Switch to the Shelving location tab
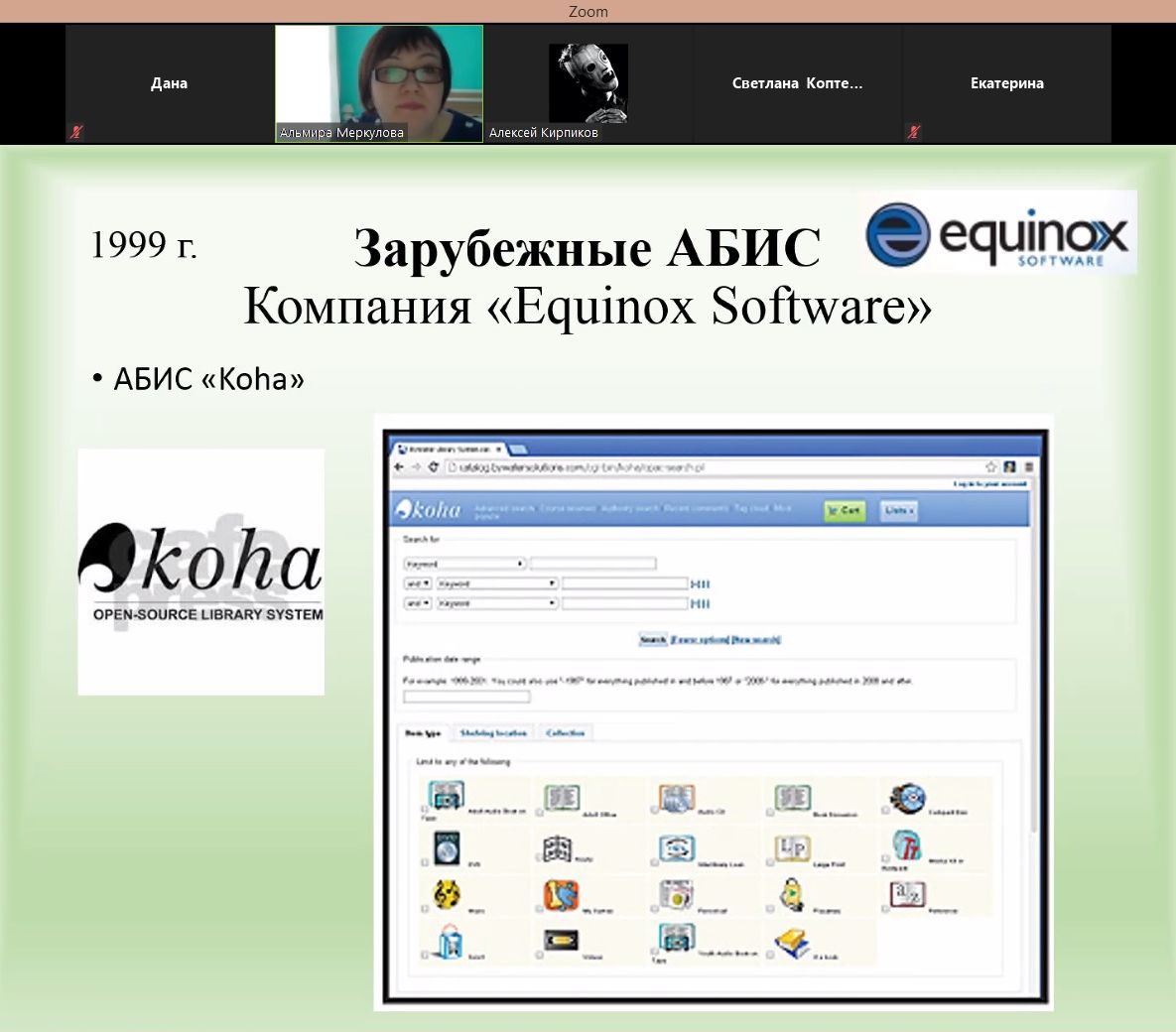 [493, 732]
